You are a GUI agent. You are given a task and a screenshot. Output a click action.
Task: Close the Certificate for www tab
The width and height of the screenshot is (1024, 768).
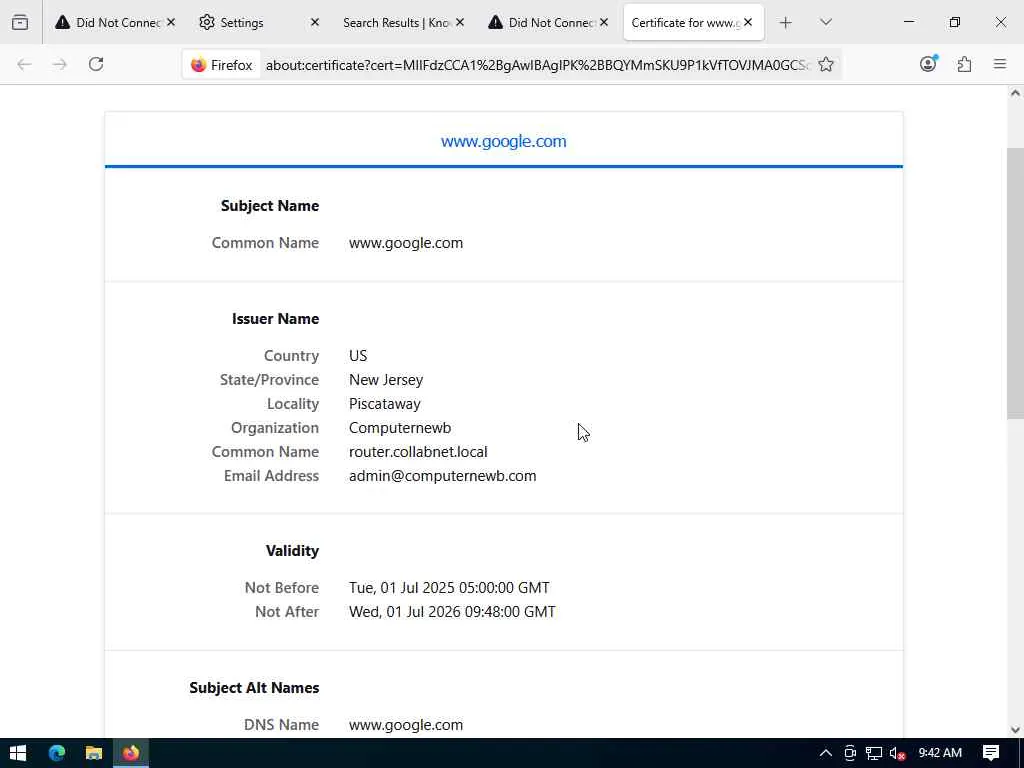(748, 22)
